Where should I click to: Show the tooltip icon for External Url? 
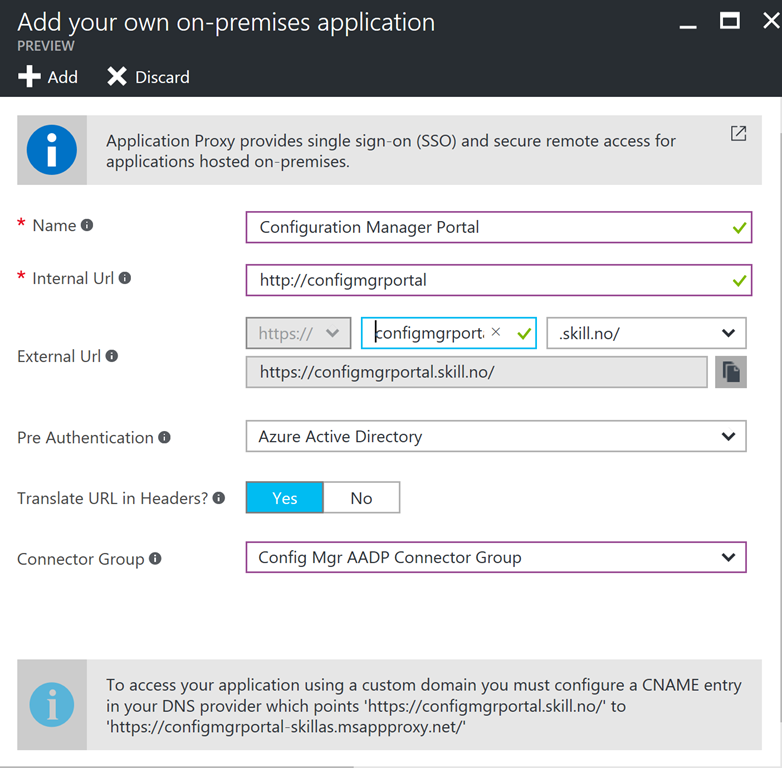[112, 356]
